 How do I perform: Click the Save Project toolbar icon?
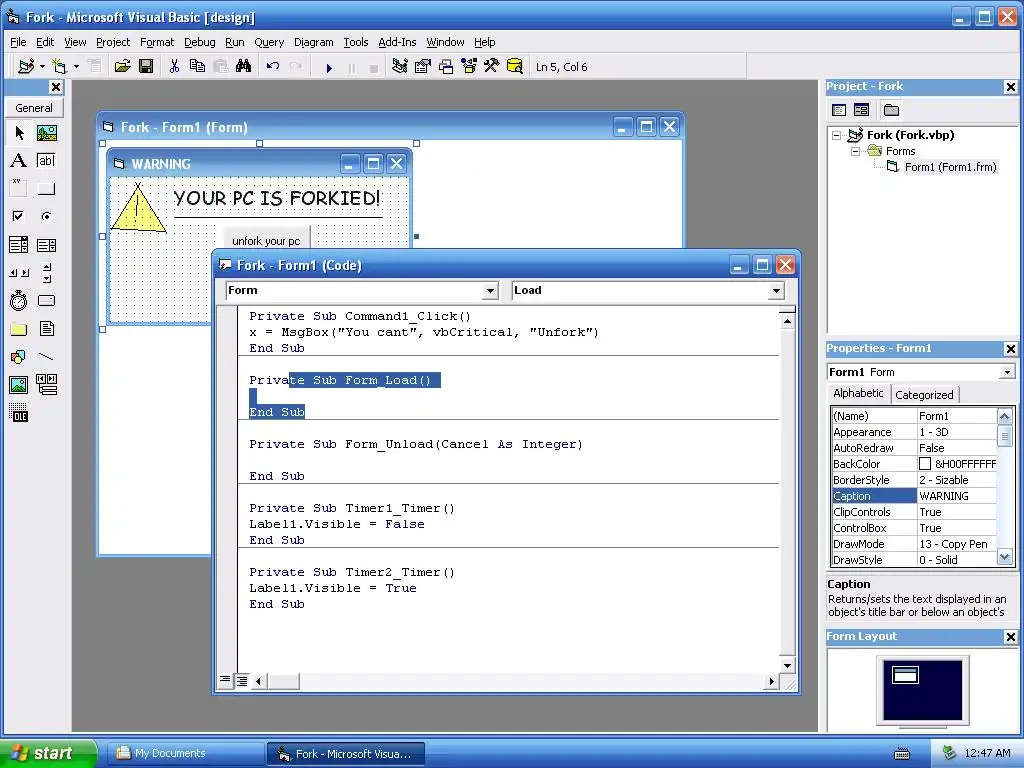[x=146, y=67]
